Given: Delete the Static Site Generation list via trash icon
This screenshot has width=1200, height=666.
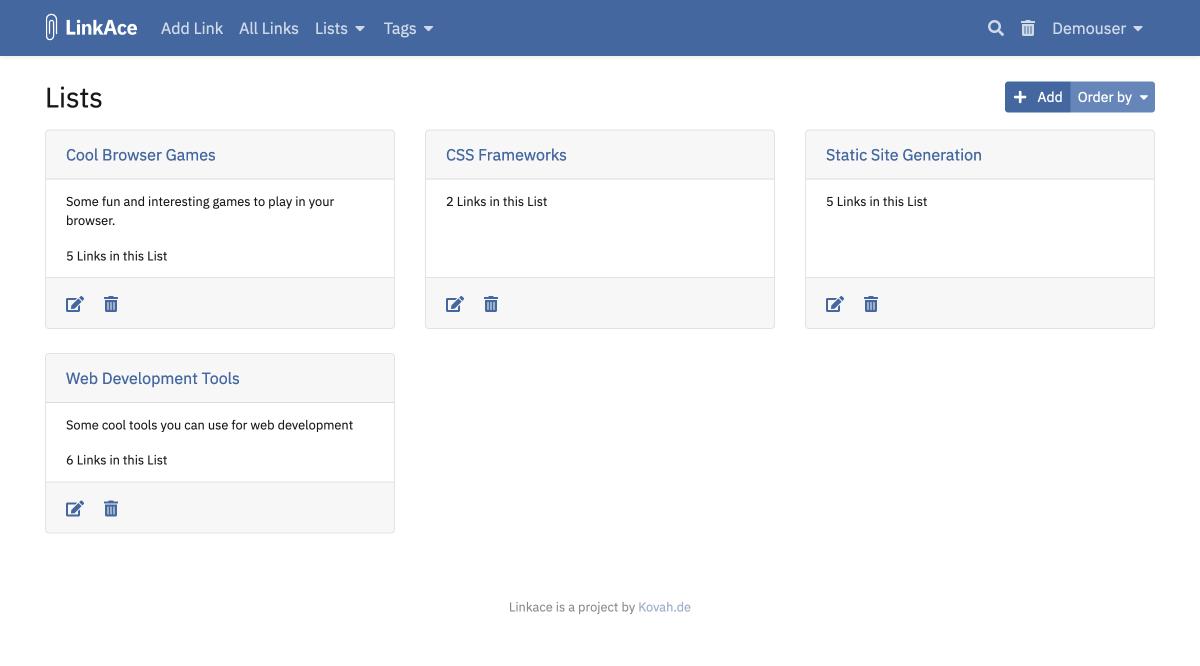Looking at the screenshot, I should click(x=870, y=304).
